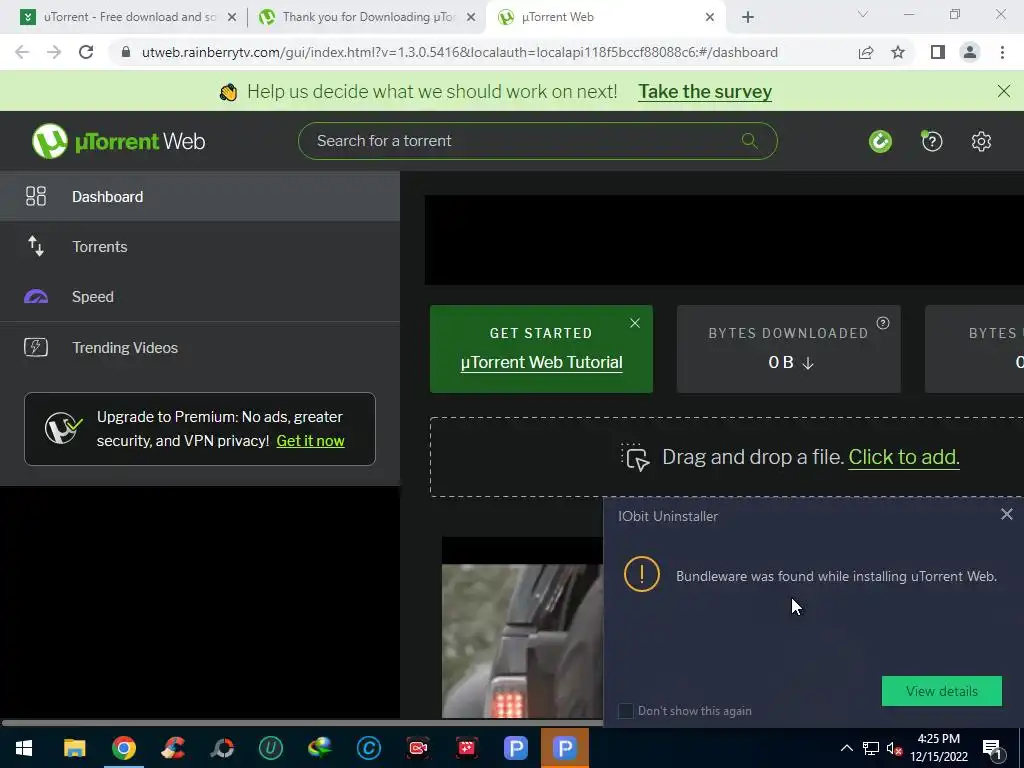Open File Explorer from the taskbar

pyautogui.click(x=74, y=748)
